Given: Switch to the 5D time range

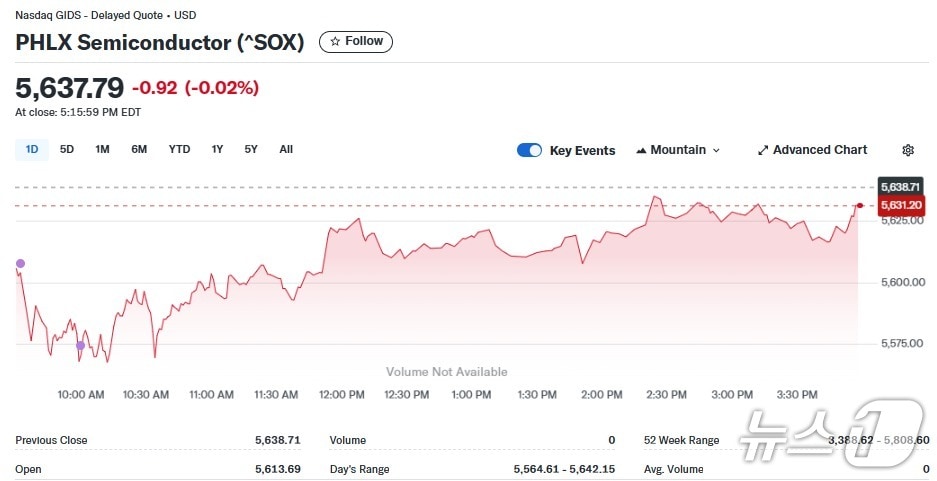Looking at the screenshot, I should point(67,150).
